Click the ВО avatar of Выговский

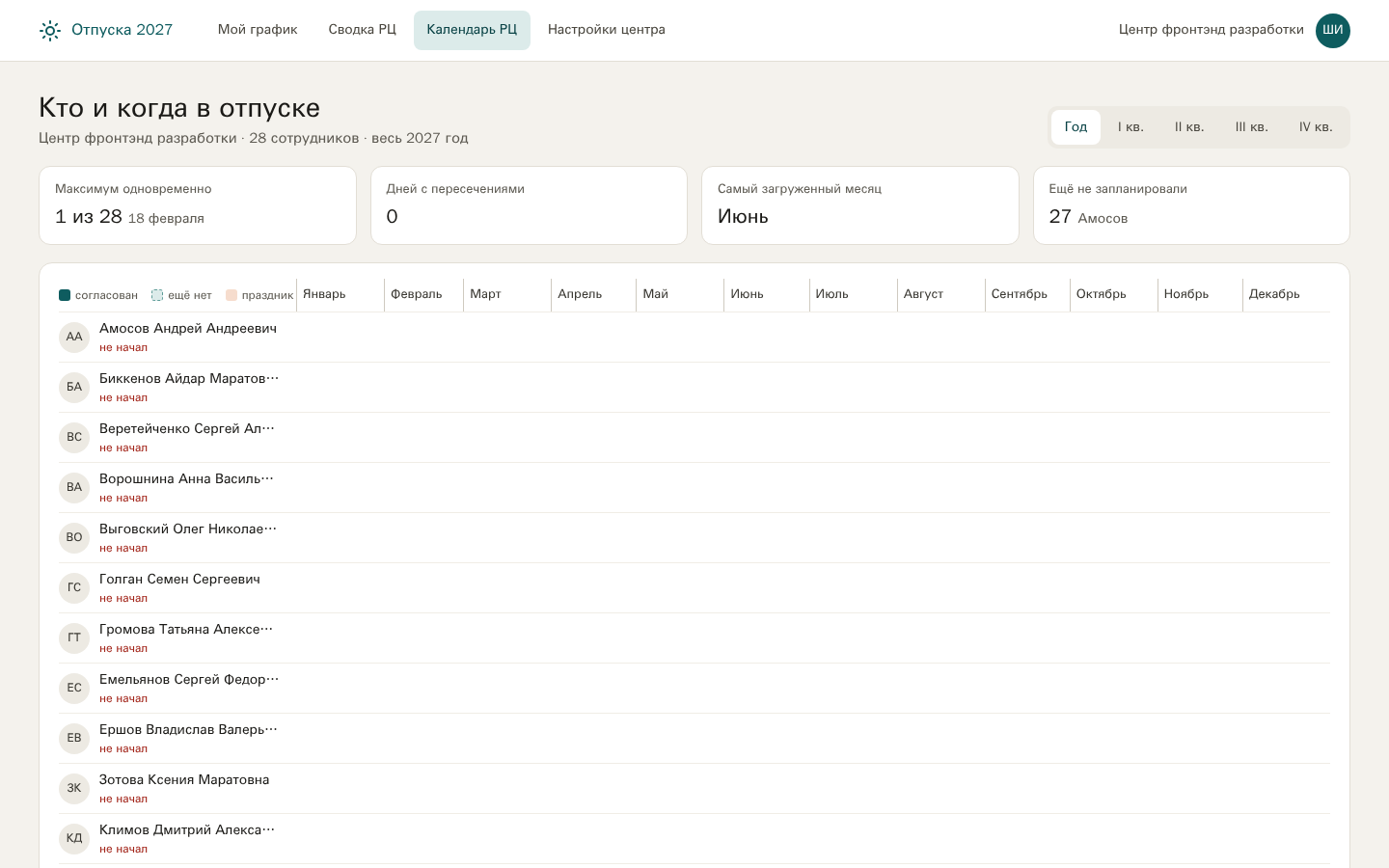point(74,537)
